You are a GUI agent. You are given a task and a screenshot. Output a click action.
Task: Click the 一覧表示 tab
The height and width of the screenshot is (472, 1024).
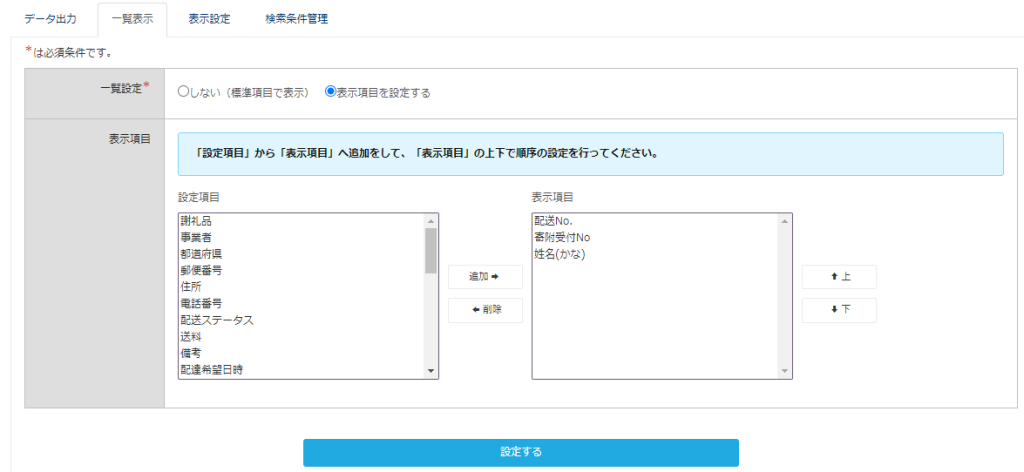(132, 19)
